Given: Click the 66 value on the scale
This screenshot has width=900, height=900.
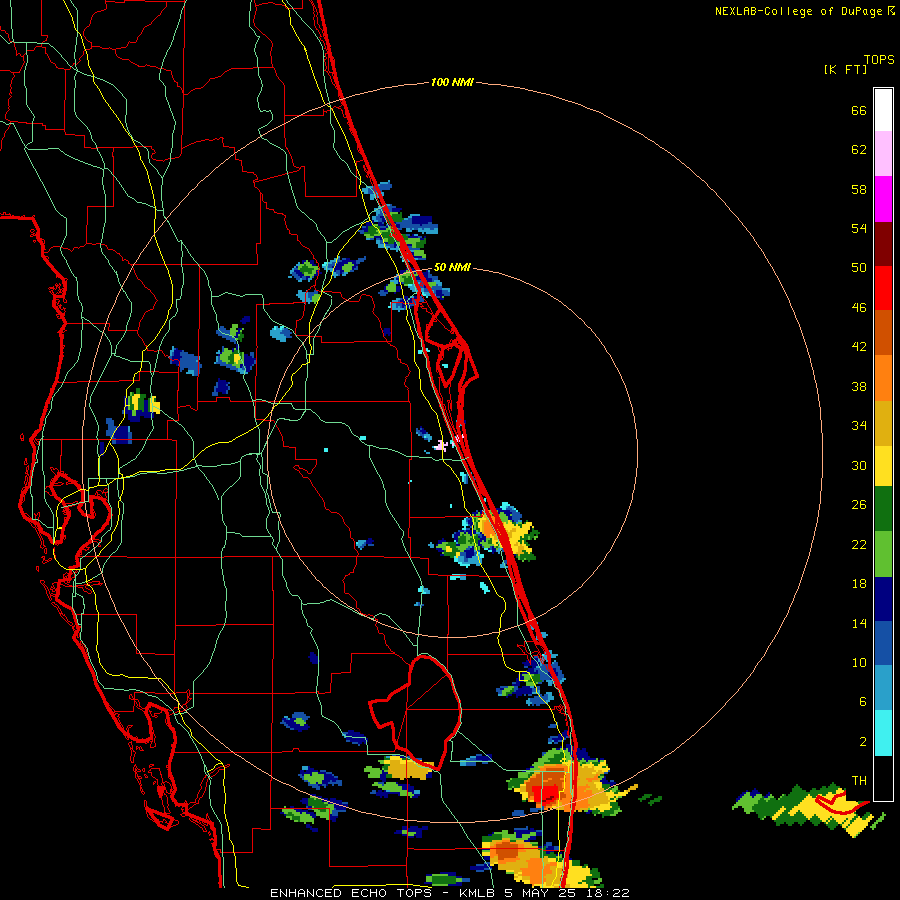Looking at the screenshot, I should pyautogui.click(x=859, y=111).
